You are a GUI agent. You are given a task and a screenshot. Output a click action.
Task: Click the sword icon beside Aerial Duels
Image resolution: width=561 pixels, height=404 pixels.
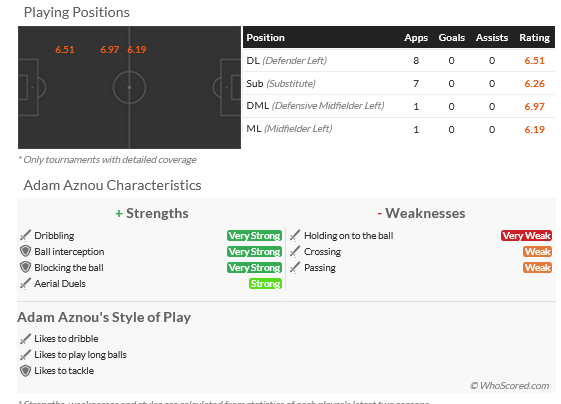click(25, 283)
